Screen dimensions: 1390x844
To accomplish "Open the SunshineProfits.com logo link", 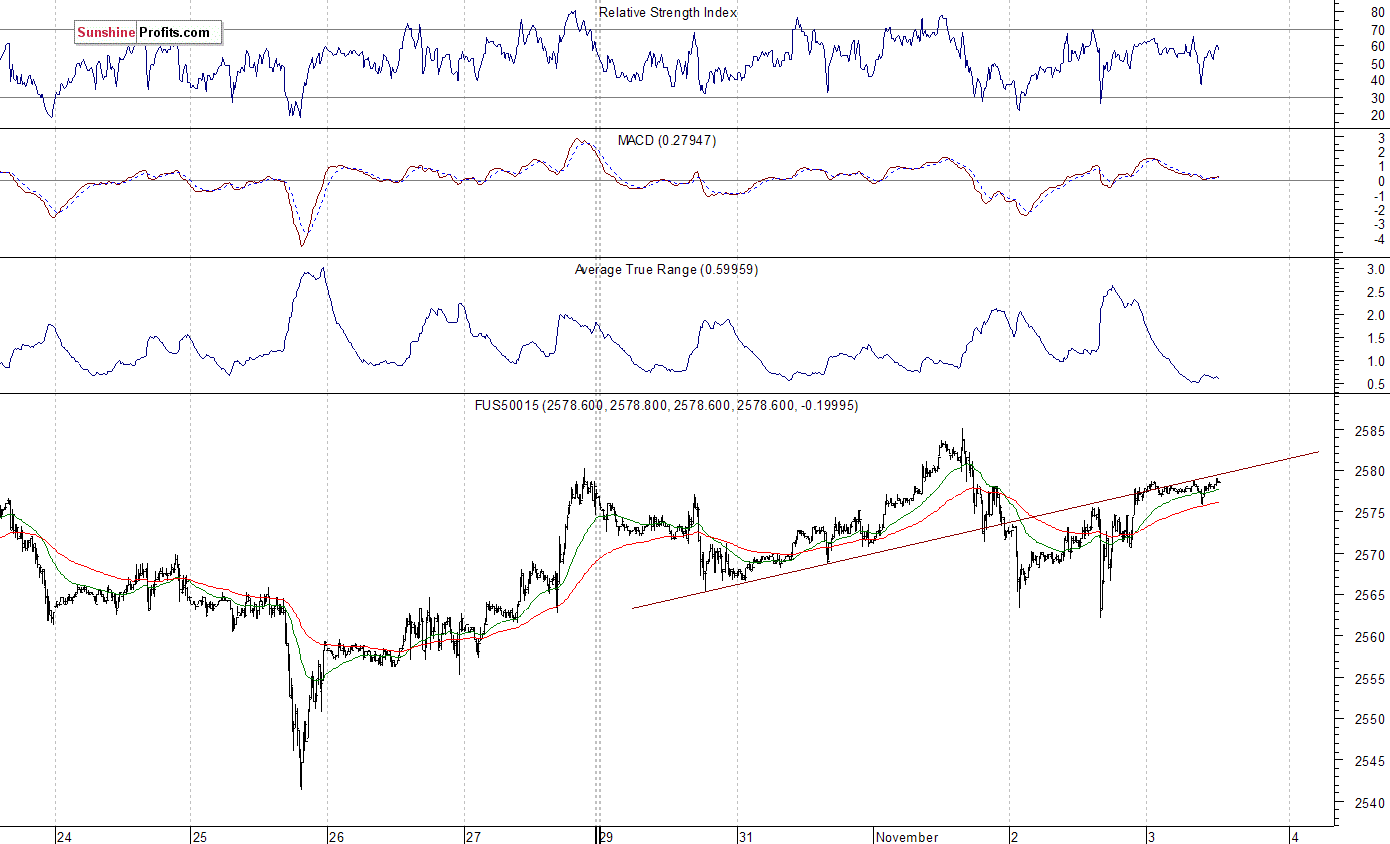I will coord(148,33).
